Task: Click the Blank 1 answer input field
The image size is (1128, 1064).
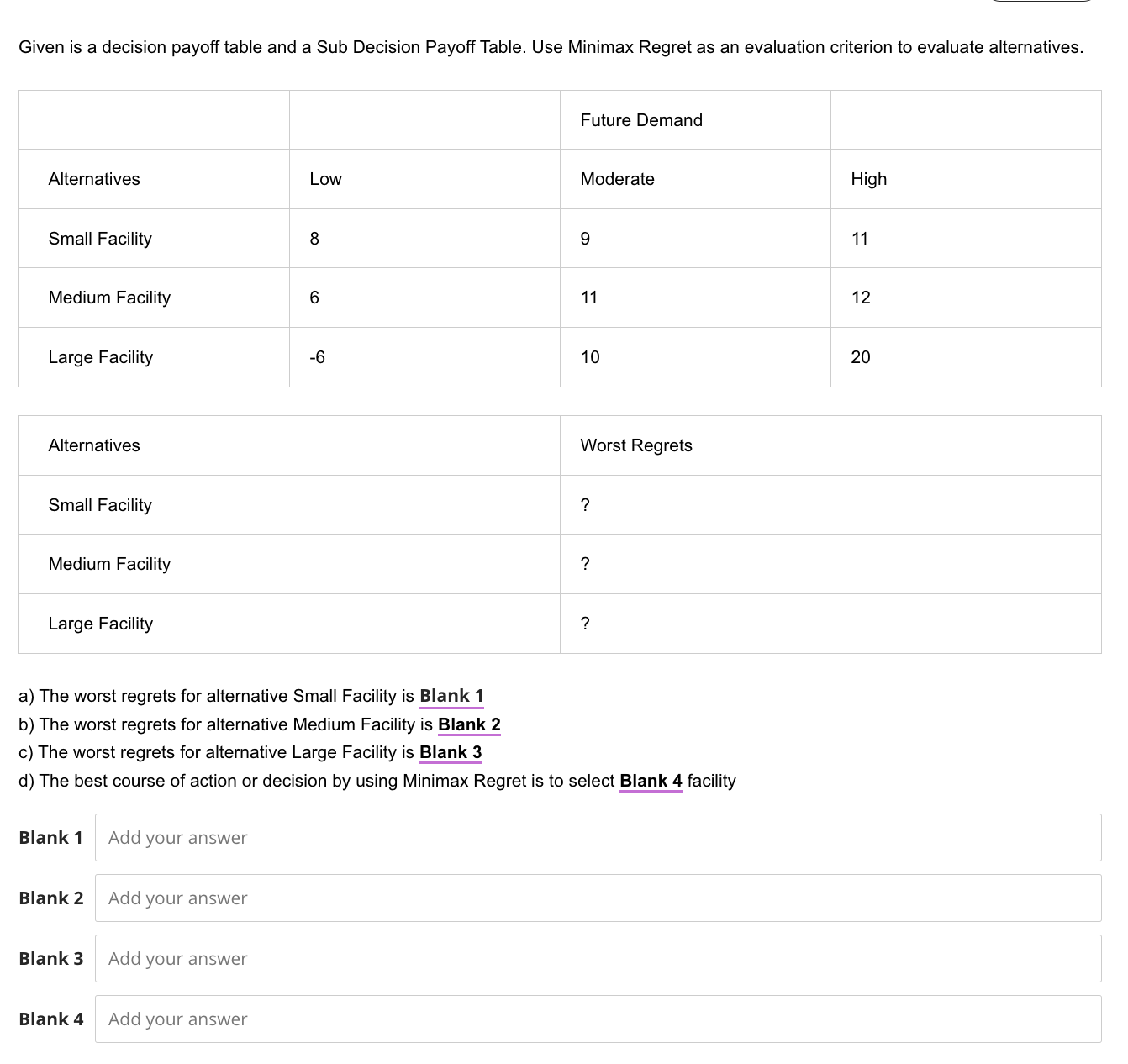Action: pos(597,837)
